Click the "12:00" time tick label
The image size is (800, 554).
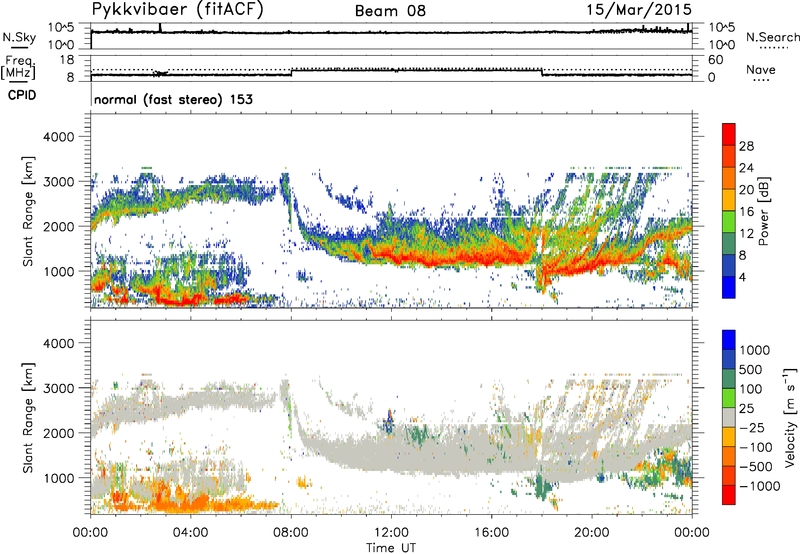point(391,533)
